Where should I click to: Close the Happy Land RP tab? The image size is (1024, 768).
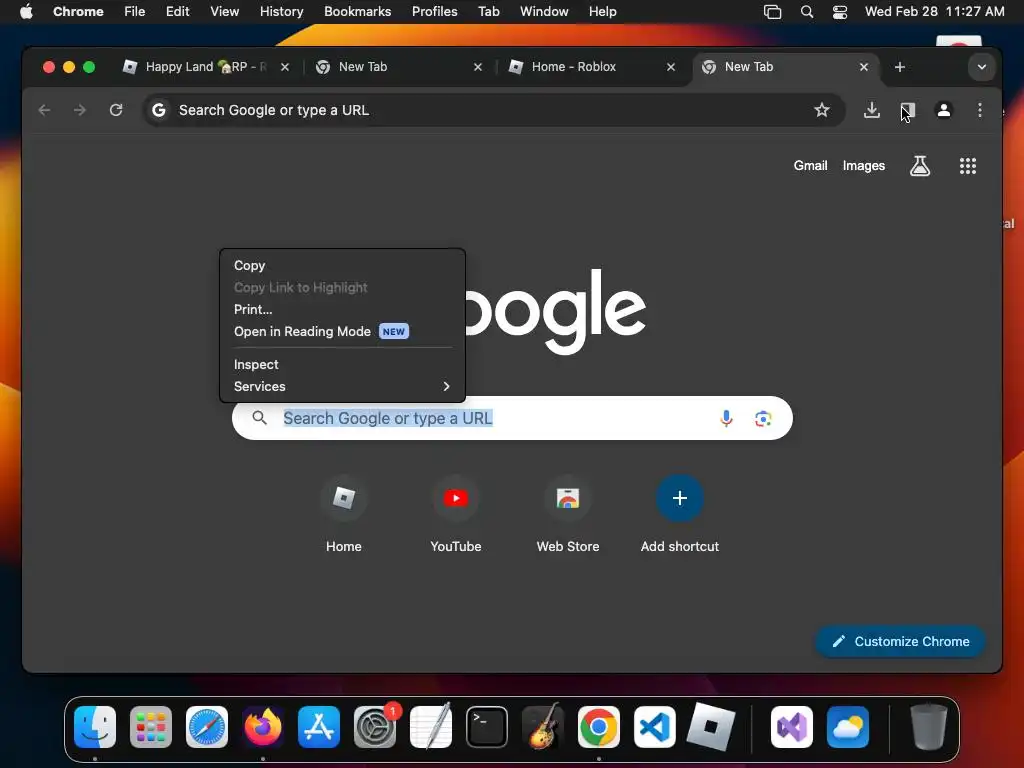click(x=285, y=67)
